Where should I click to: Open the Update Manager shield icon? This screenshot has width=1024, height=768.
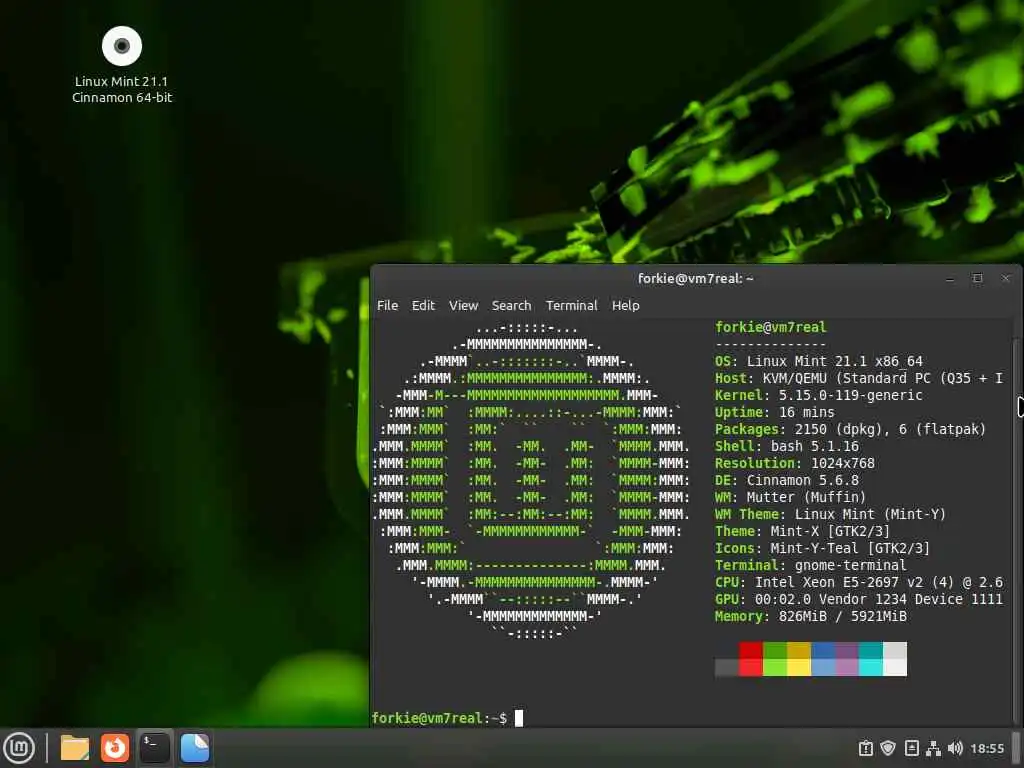tap(888, 748)
